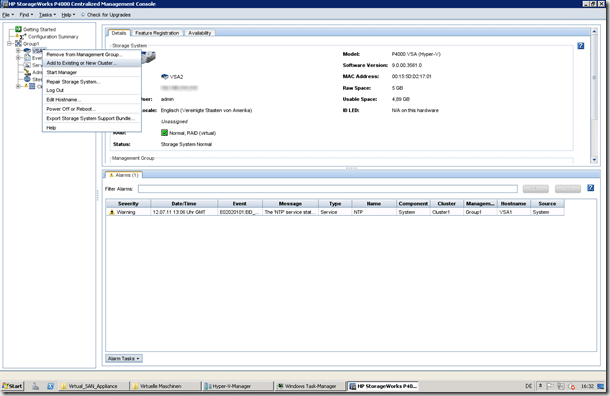Select Repair Storage System entry

point(92,82)
